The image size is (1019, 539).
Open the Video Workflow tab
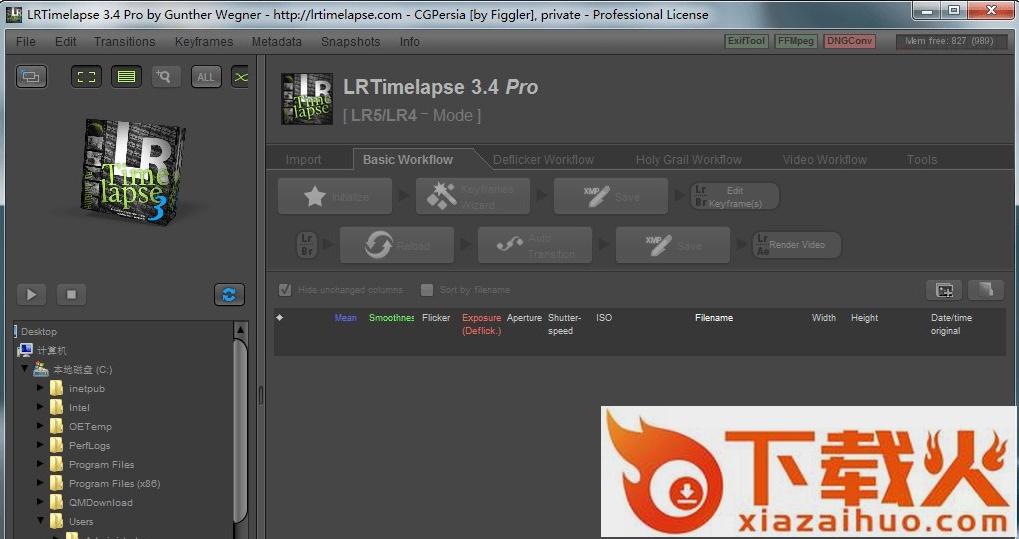(x=824, y=160)
